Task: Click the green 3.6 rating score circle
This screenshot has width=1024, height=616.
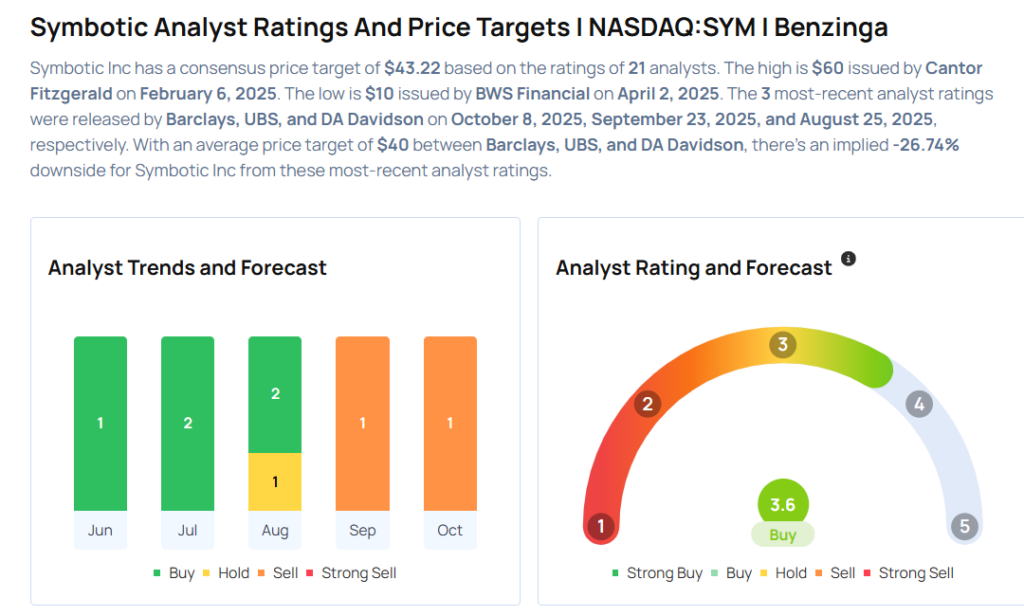Action: [x=783, y=505]
